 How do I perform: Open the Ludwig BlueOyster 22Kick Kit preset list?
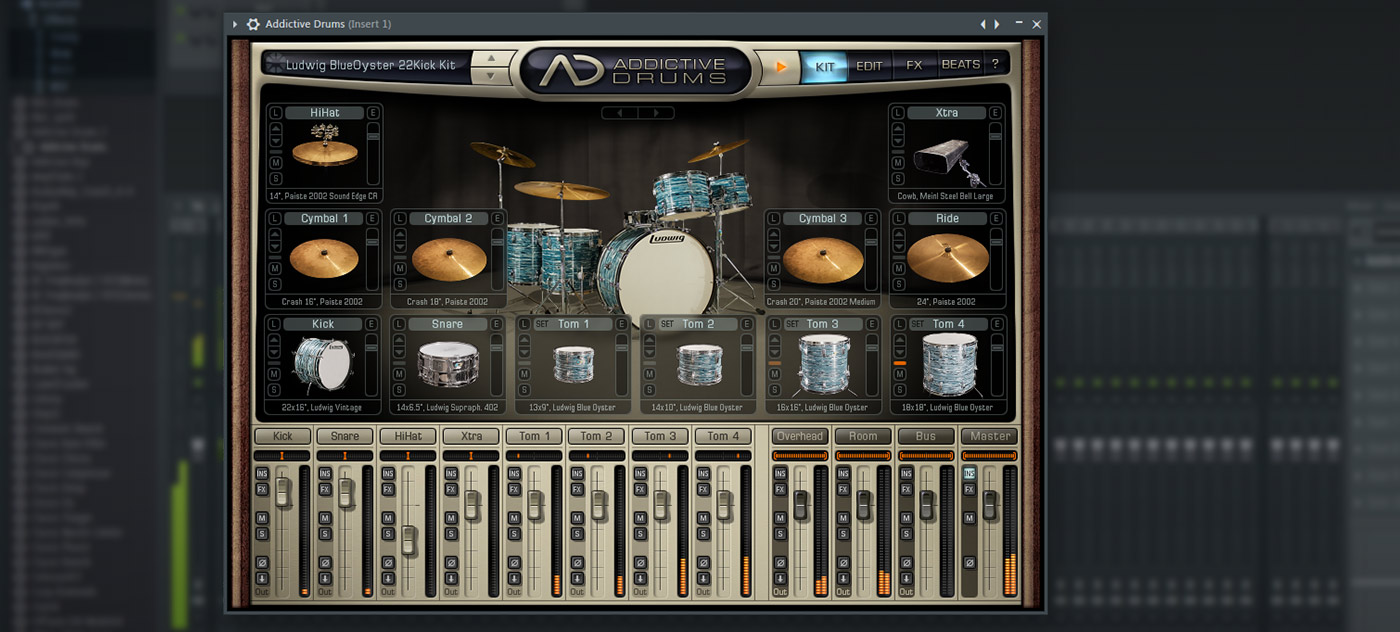[370, 65]
